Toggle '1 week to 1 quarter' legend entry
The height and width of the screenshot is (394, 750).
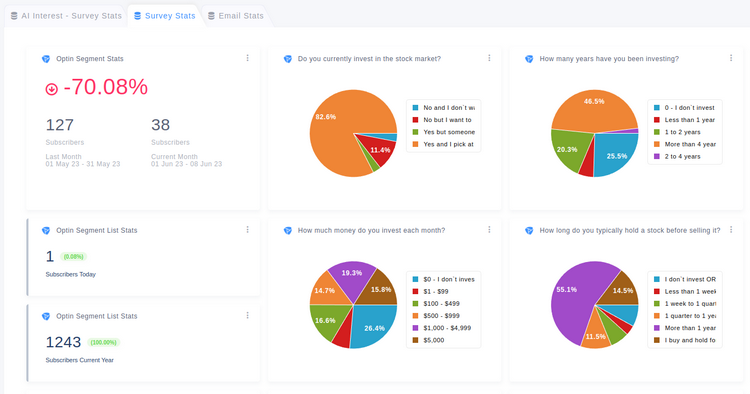point(685,304)
